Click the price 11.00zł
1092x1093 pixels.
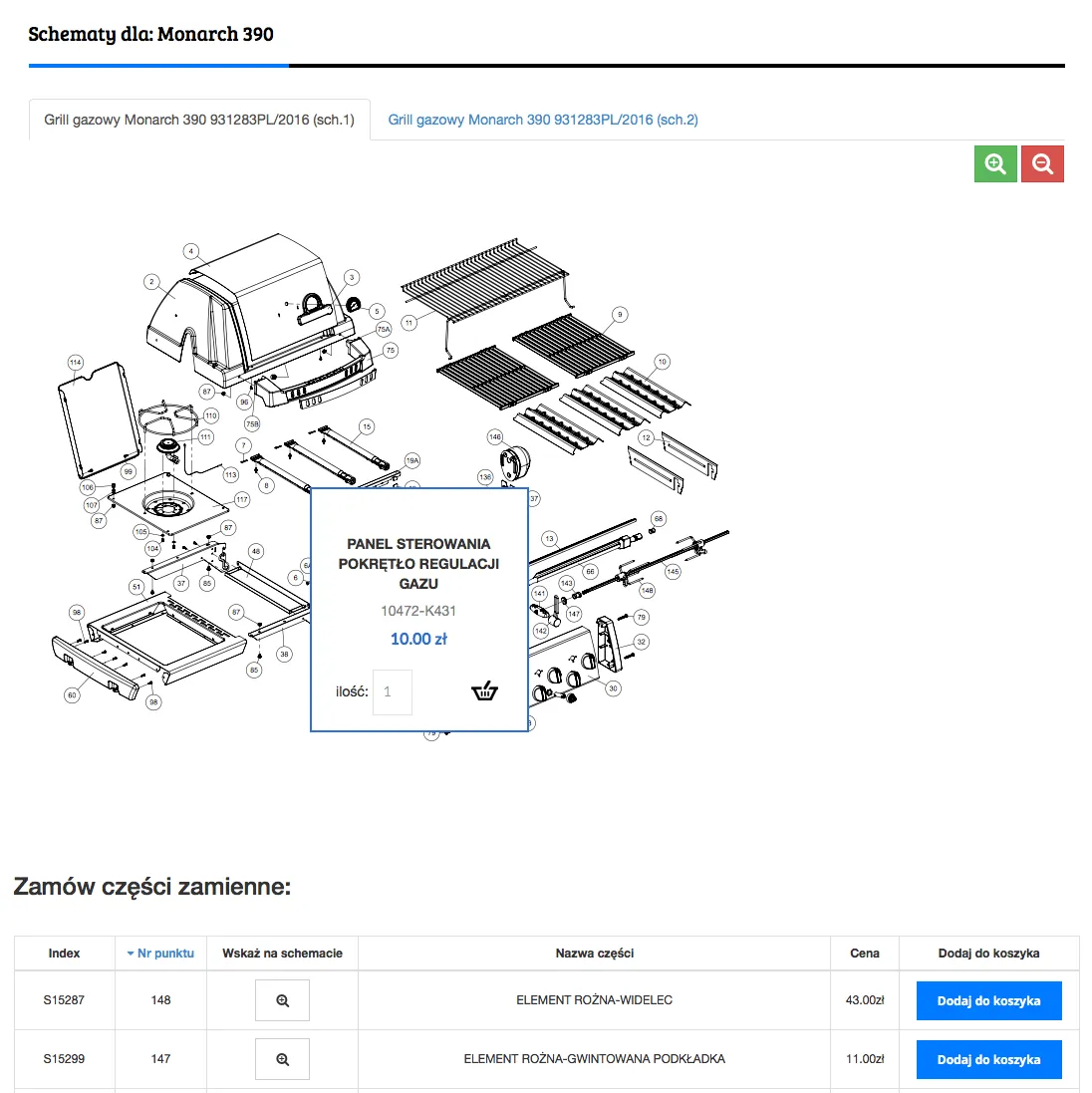pyautogui.click(x=865, y=1059)
